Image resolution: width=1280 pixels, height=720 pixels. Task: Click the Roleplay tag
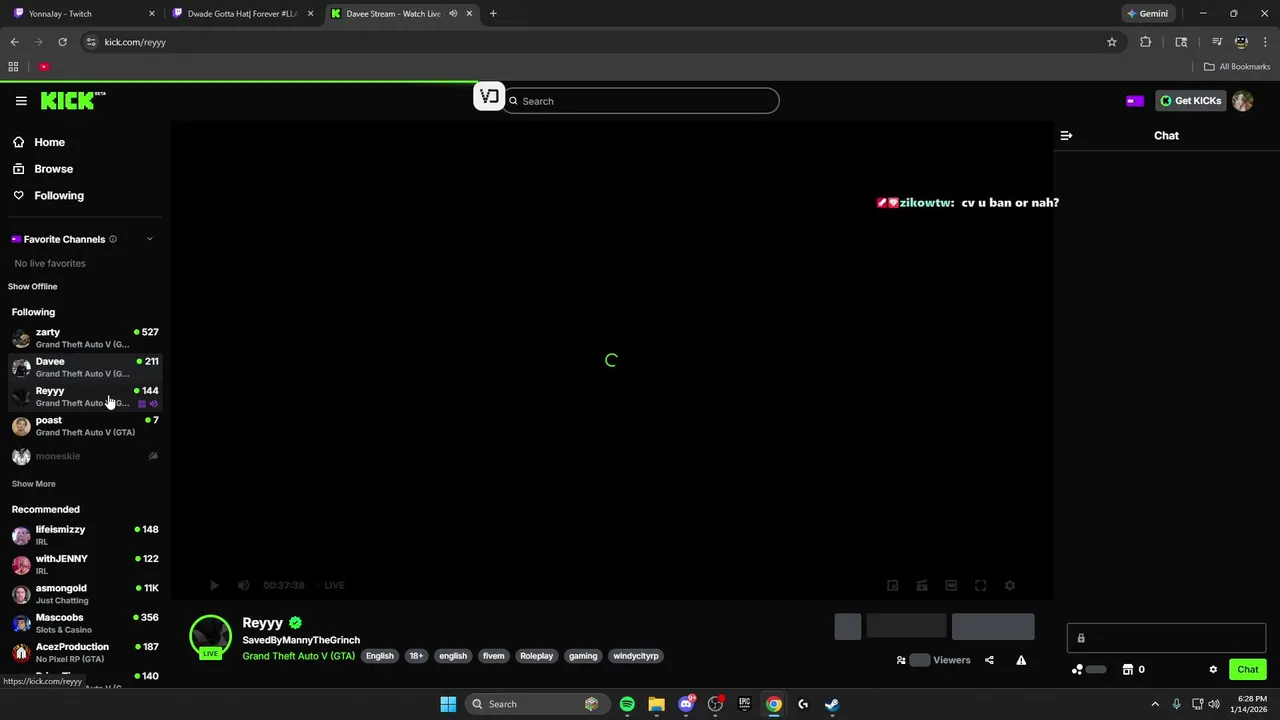point(536,656)
